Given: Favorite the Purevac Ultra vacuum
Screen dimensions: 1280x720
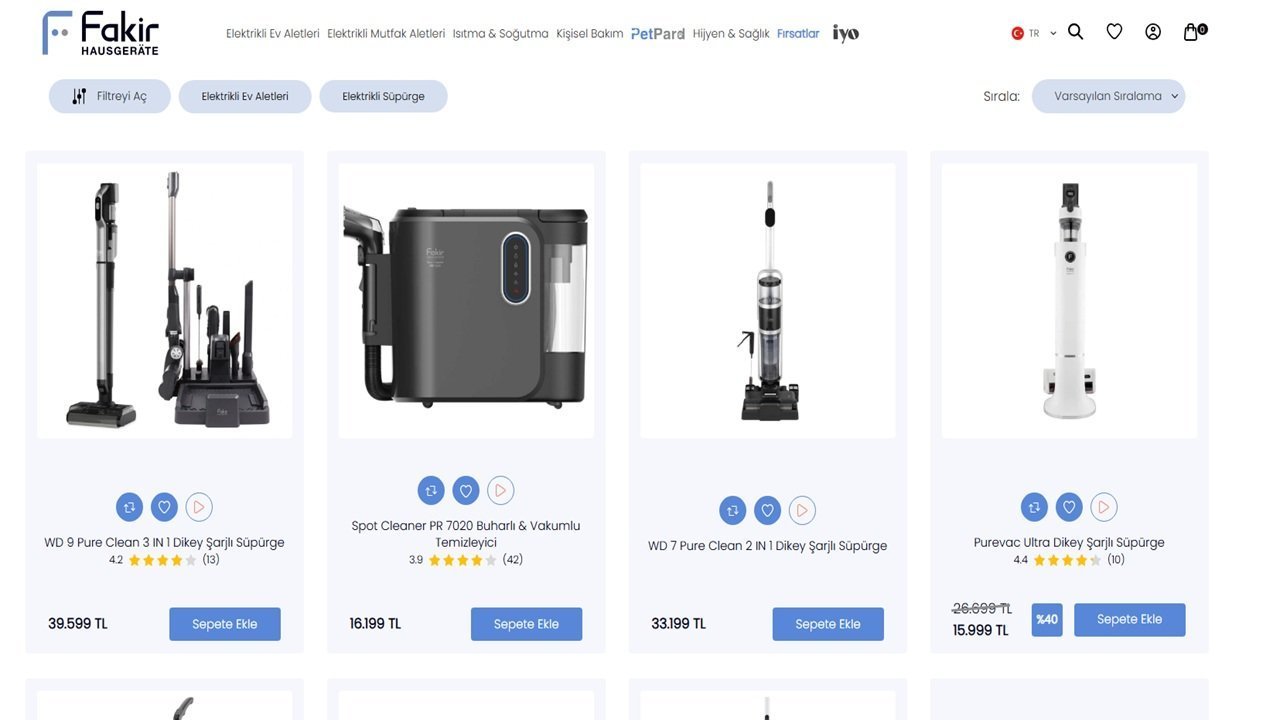Looking at the screenshot, I should [x=1069, y=507].
